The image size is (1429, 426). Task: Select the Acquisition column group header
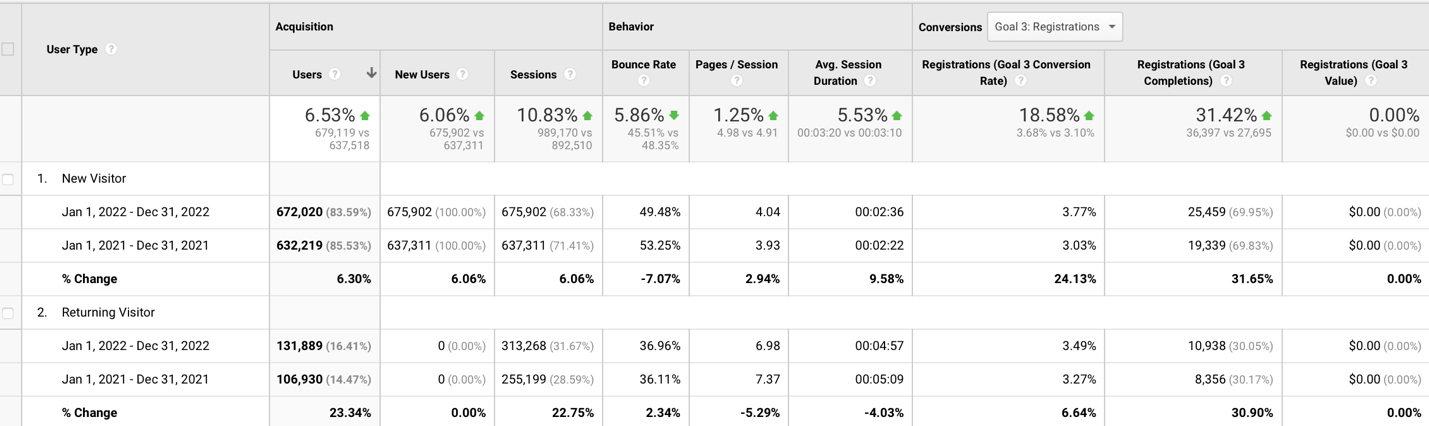(304, 27)
